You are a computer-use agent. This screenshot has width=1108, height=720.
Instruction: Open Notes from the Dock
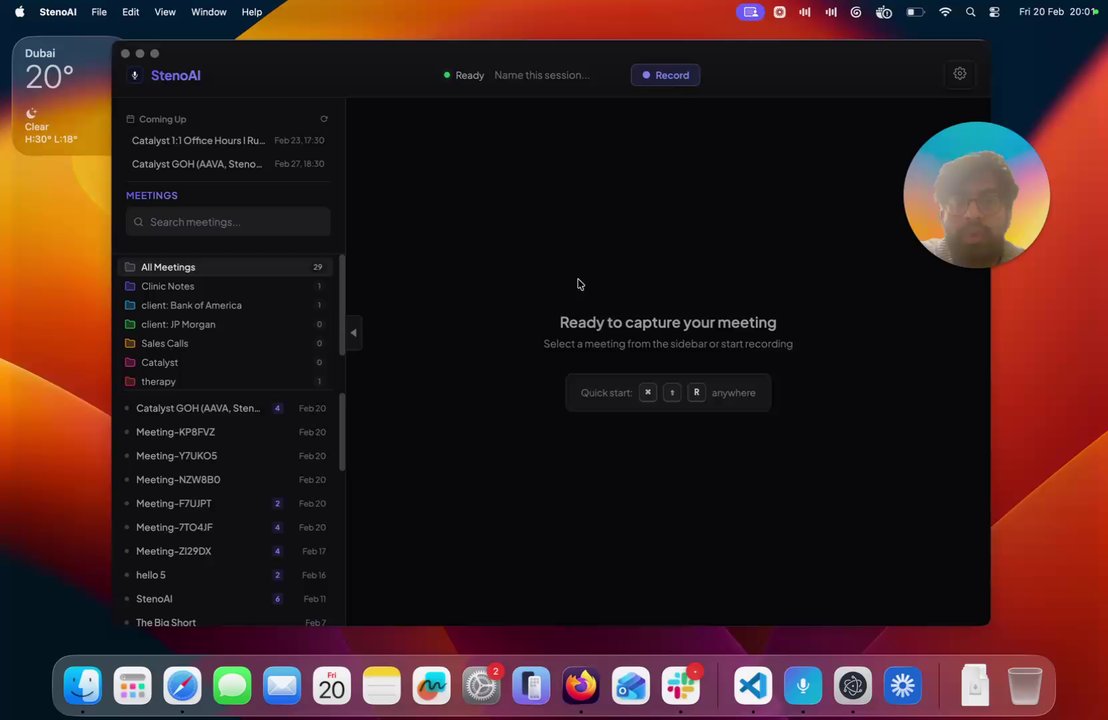(x=382, y=685)
